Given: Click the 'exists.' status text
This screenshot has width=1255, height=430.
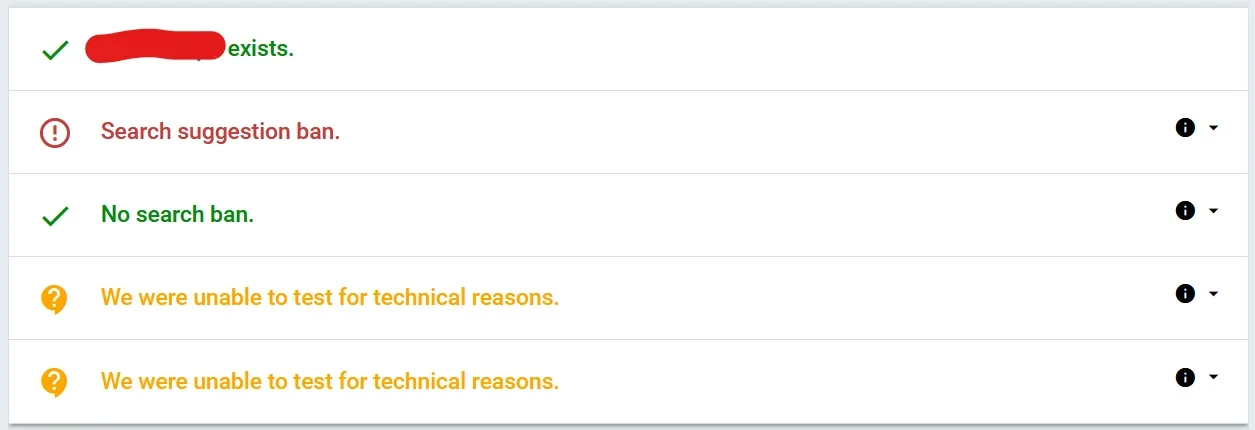Looking at the screenshot, I should click(261, 49).
